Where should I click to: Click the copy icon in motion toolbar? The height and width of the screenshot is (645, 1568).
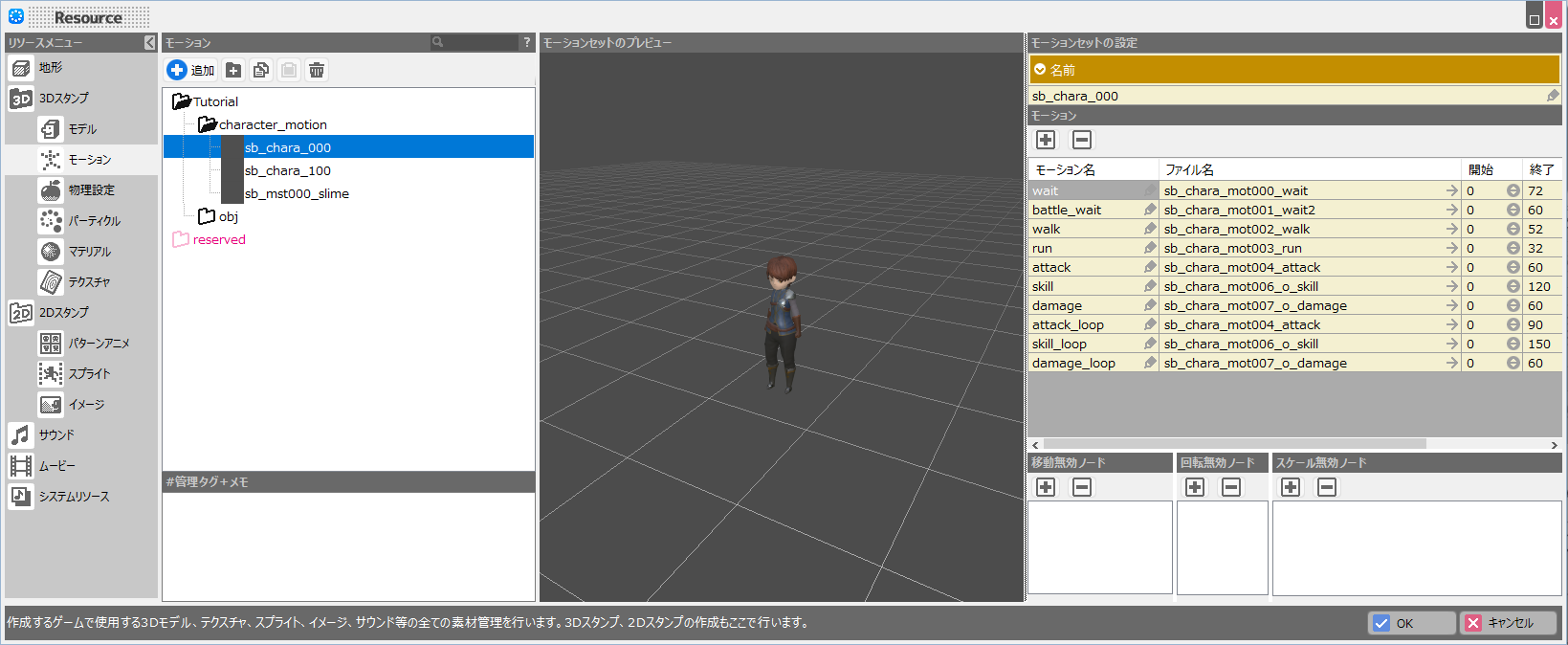click(x=261, y=70)
